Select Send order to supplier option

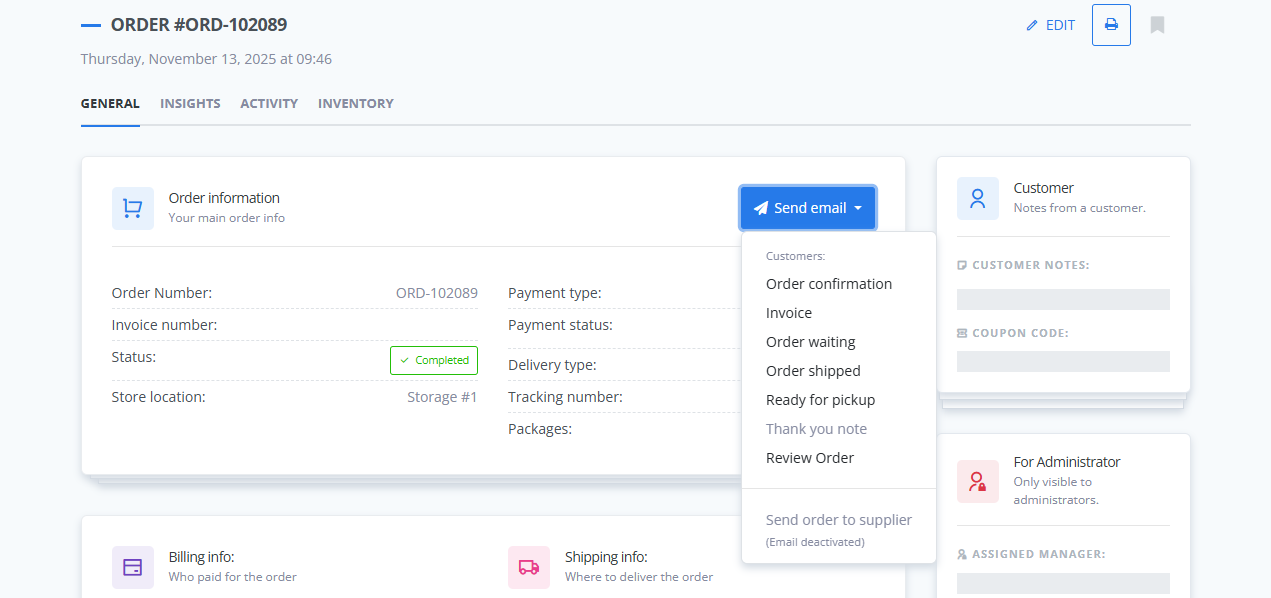838,519
